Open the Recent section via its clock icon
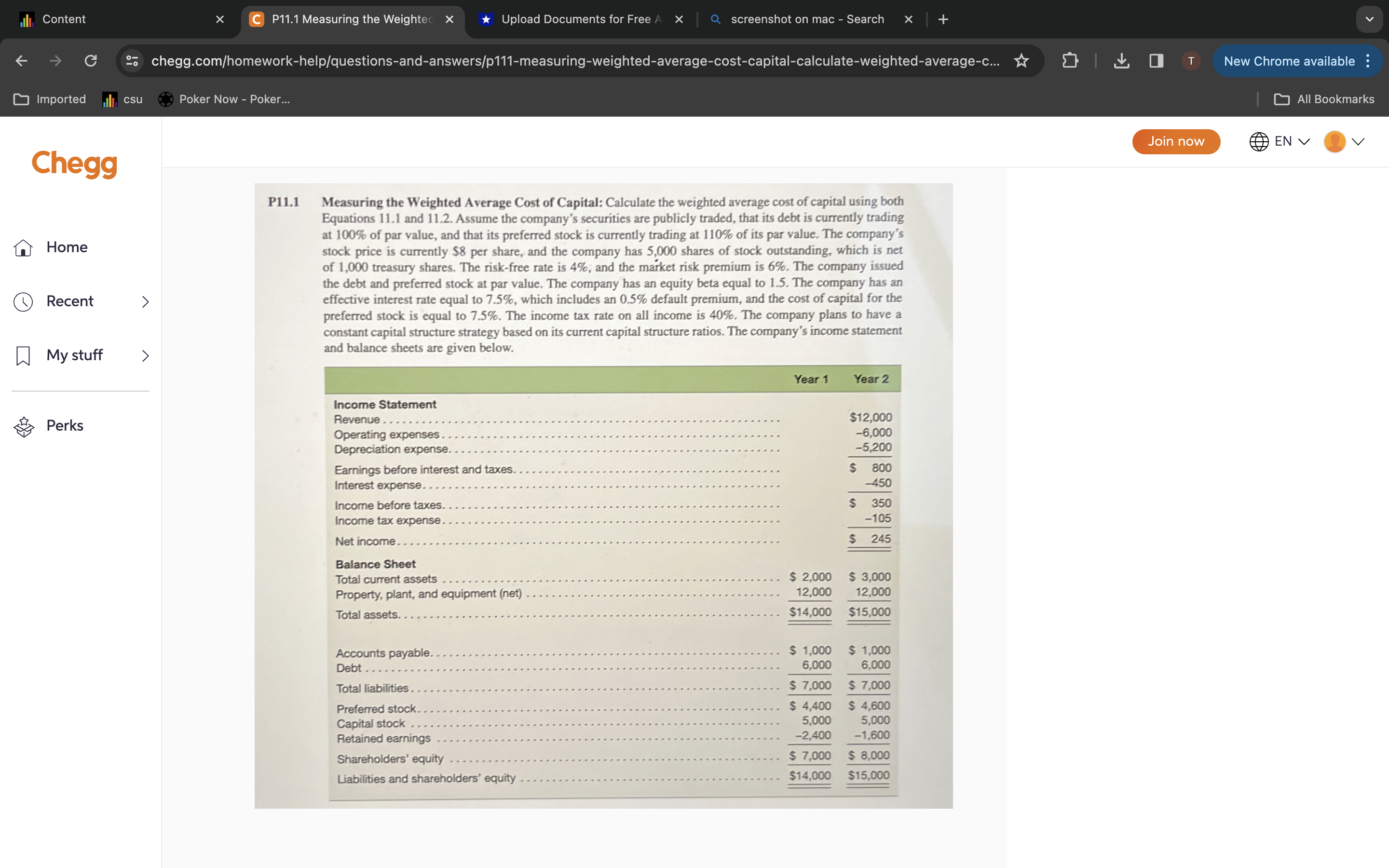This screenshot has width=1389, height=868. 23,301
